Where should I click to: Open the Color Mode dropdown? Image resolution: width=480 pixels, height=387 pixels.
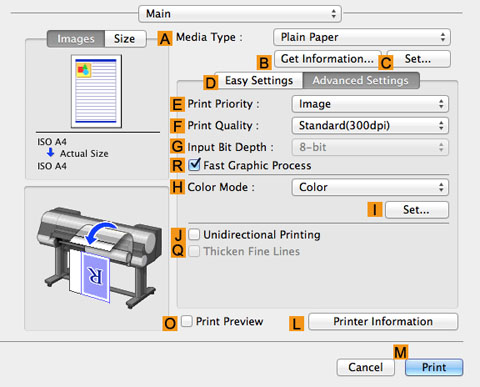(370, 187)
